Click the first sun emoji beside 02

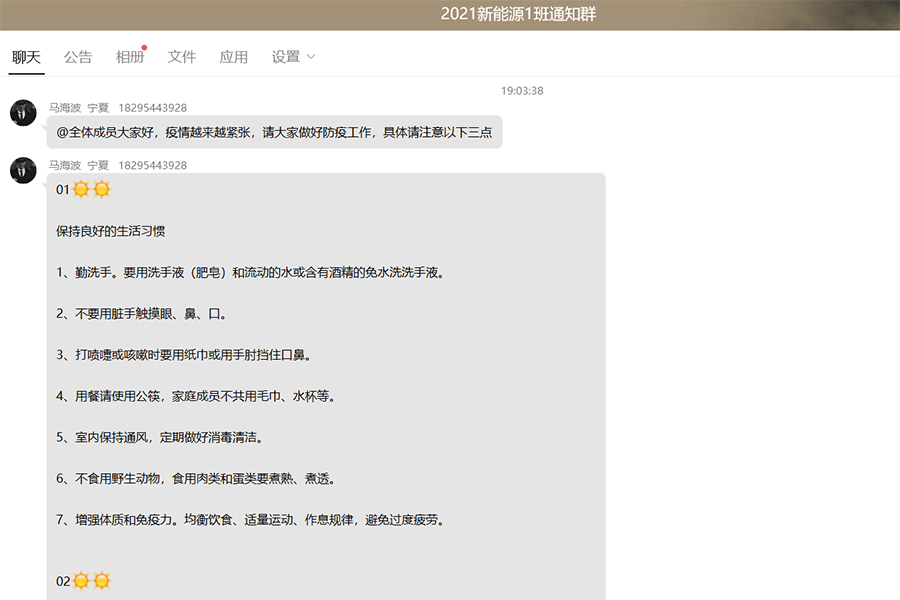pos(81,581)
